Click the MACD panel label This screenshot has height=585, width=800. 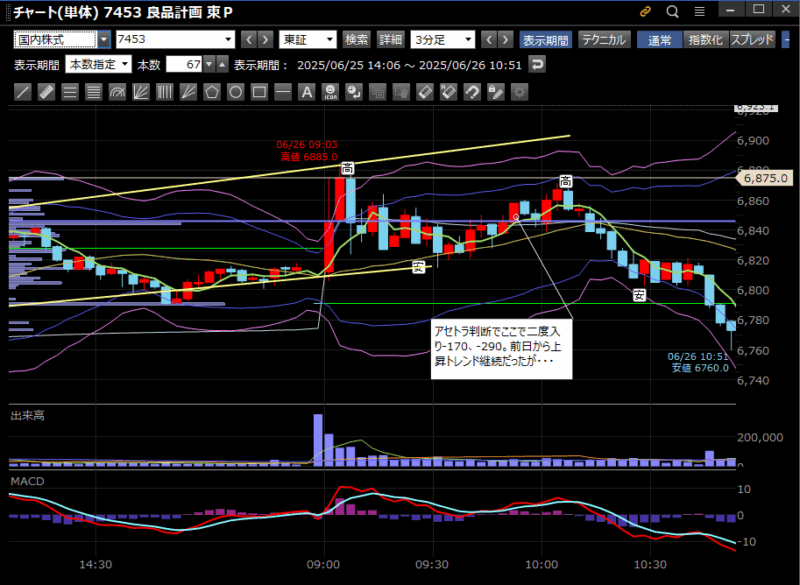click(28, 481)
